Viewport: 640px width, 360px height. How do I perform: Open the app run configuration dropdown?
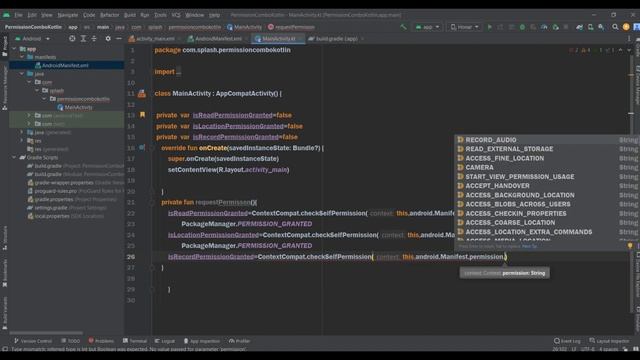tap(427, 27)
